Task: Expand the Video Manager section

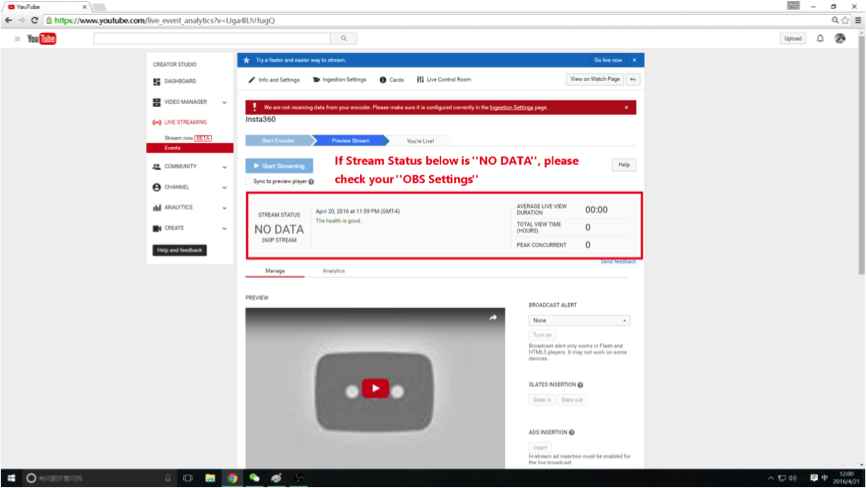Action: coord(224,103)
